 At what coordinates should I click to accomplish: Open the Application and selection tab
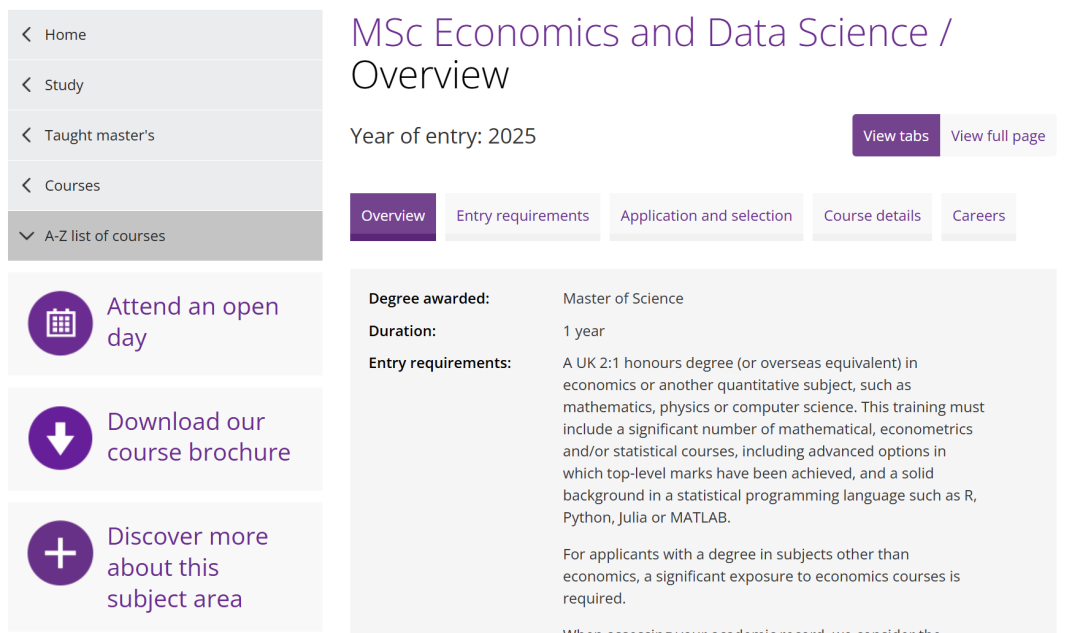click(706, 216)
